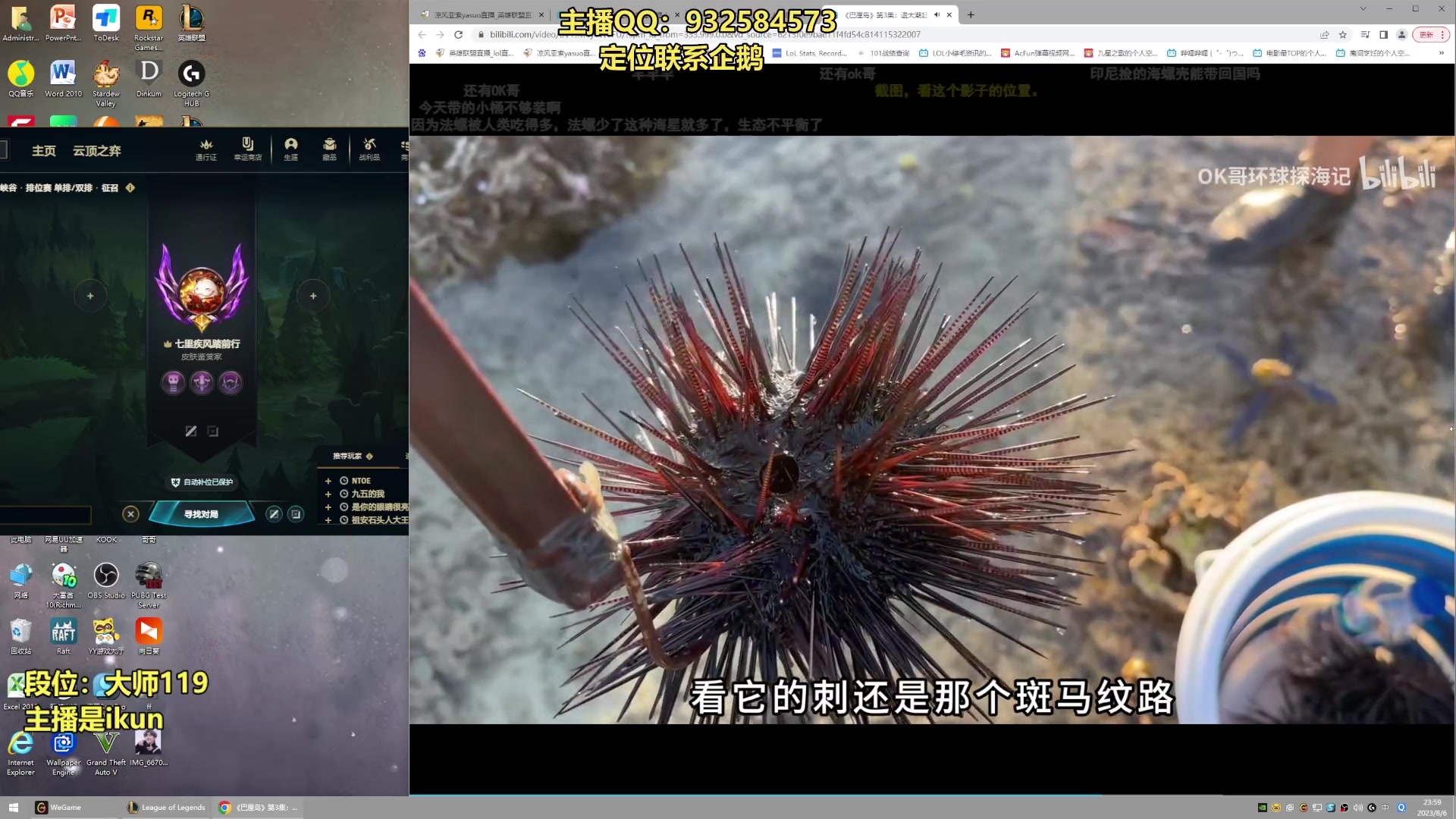Select the third purple badge under player name
Viewport: 1456px width, 819px height.
231,382
